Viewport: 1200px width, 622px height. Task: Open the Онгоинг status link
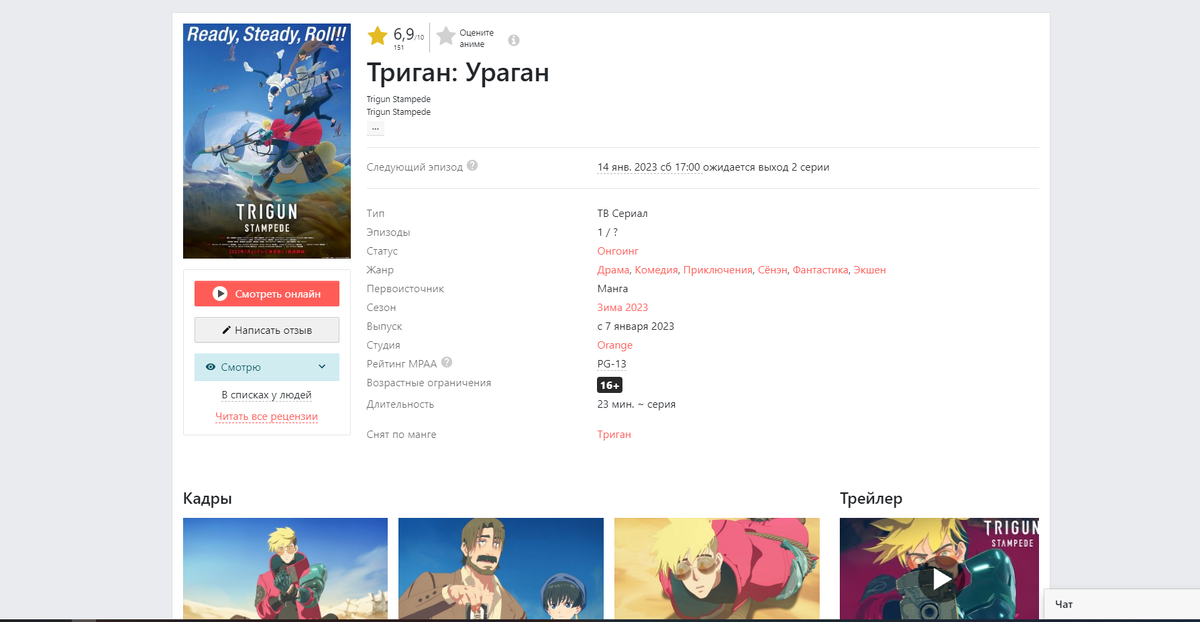617,251
